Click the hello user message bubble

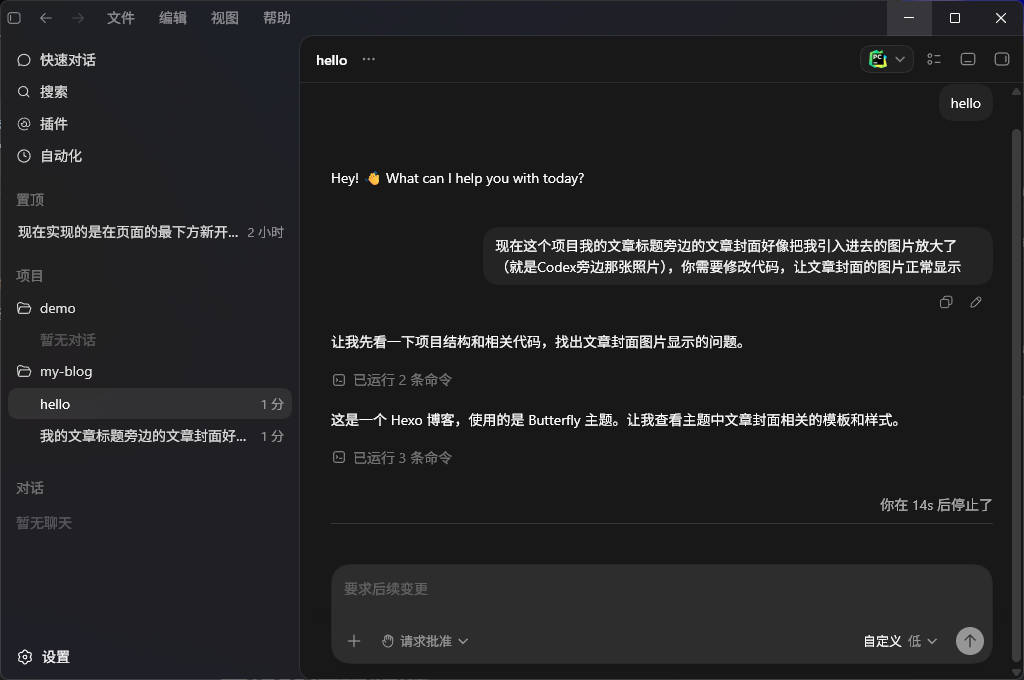pos(966,103)
